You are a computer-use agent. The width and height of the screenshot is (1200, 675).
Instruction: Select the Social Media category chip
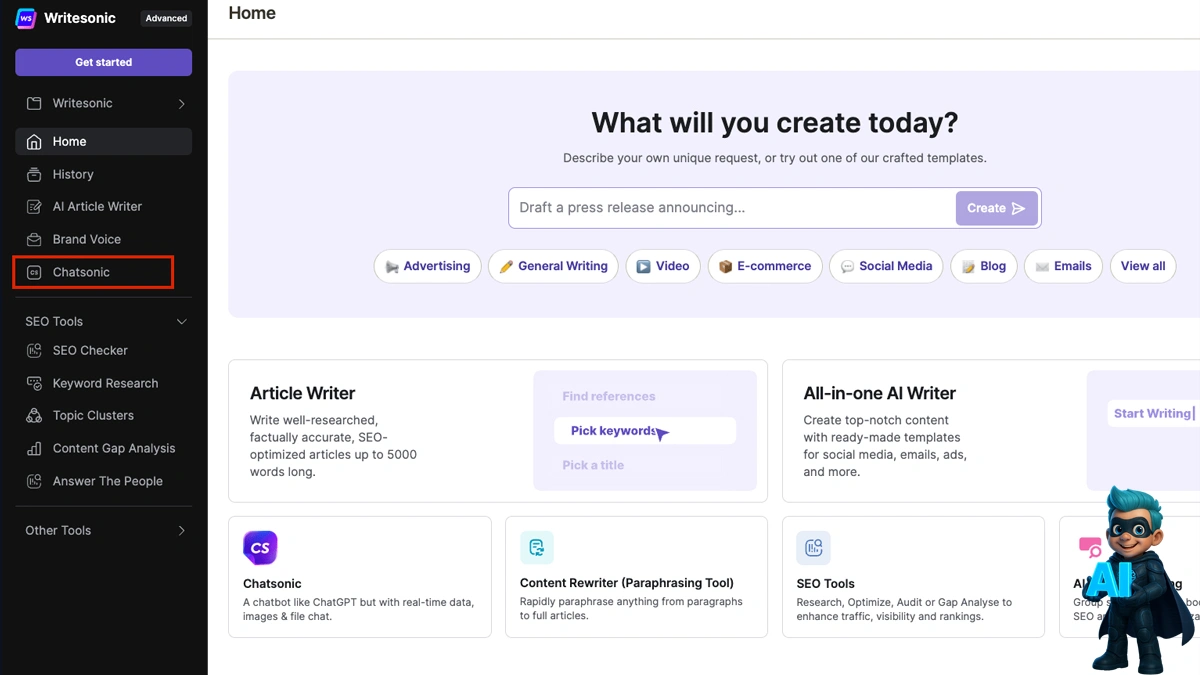(887, 267)
